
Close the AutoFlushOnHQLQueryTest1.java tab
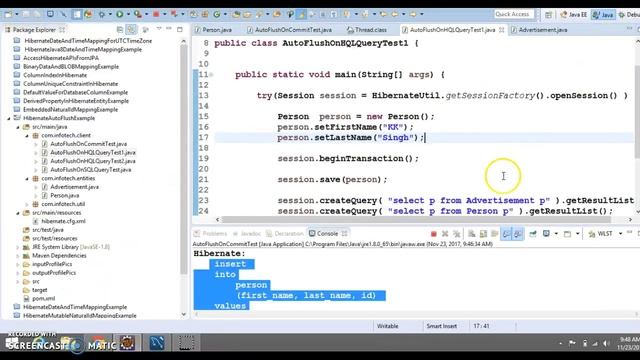coord(501,30)
